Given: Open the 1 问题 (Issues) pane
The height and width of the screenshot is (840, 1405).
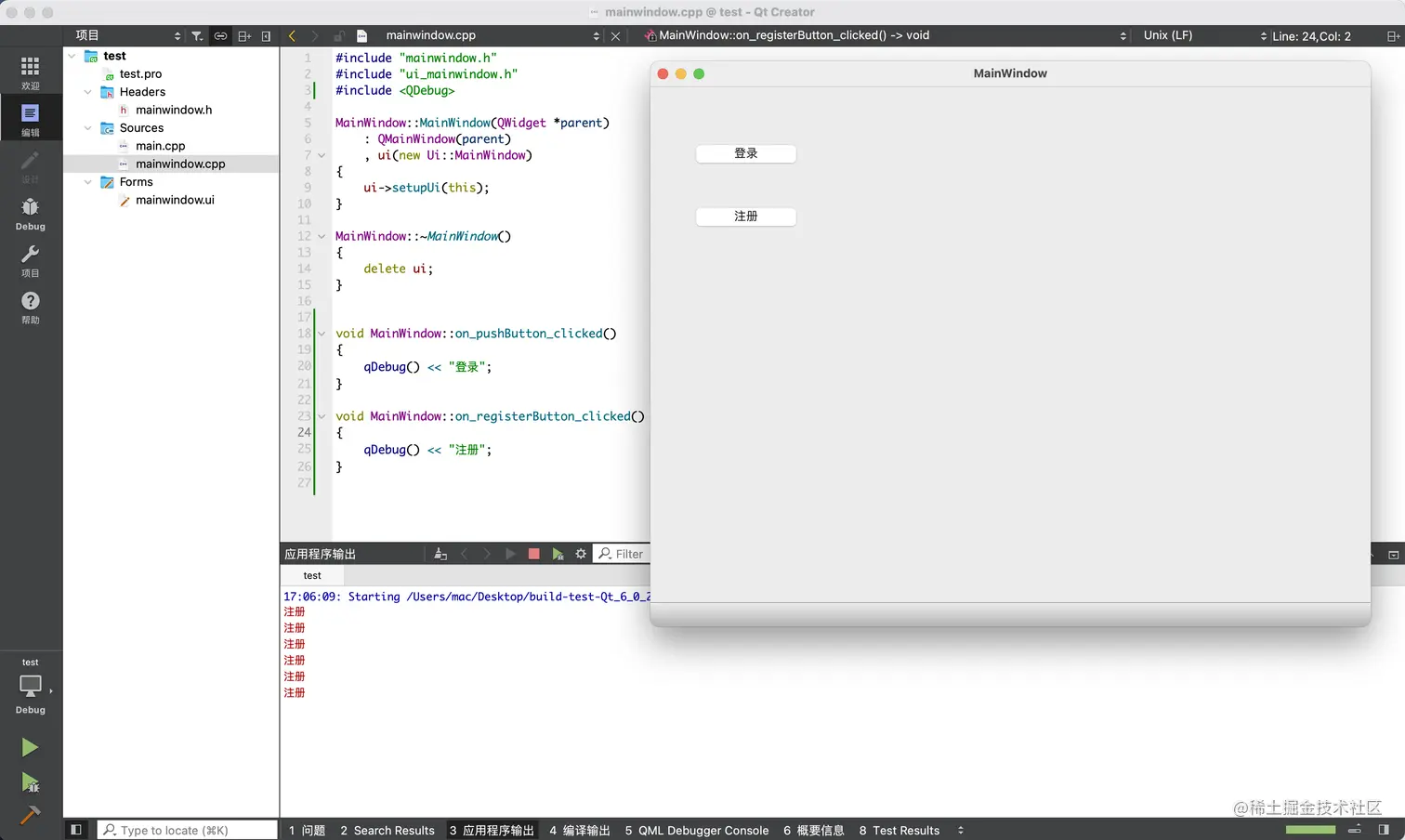Looking at the screenshot, I should coord(307,830).
